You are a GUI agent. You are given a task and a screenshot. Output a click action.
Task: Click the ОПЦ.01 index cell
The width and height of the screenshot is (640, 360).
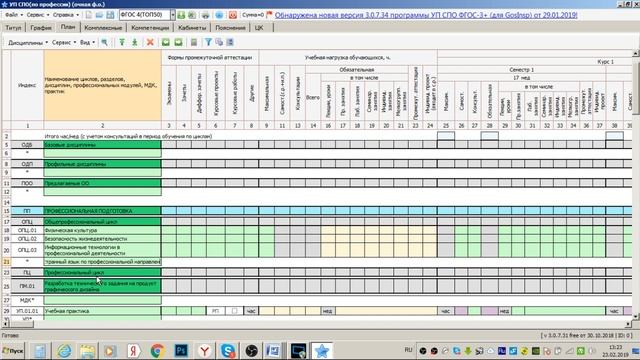[x=27, y=230]
